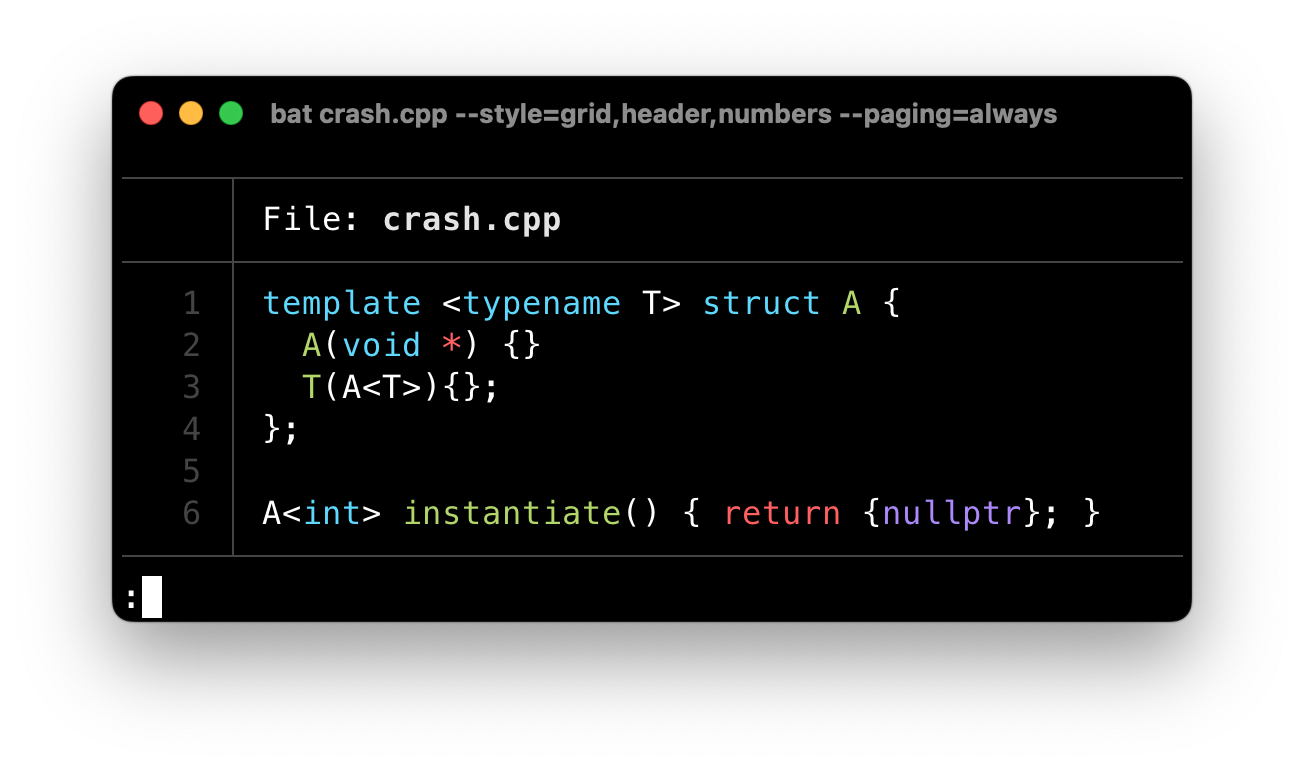The width and height of the screenshot is (1304, 770).
Task: Click line number 5 in gutter
Action: click(x=192, y=471)
